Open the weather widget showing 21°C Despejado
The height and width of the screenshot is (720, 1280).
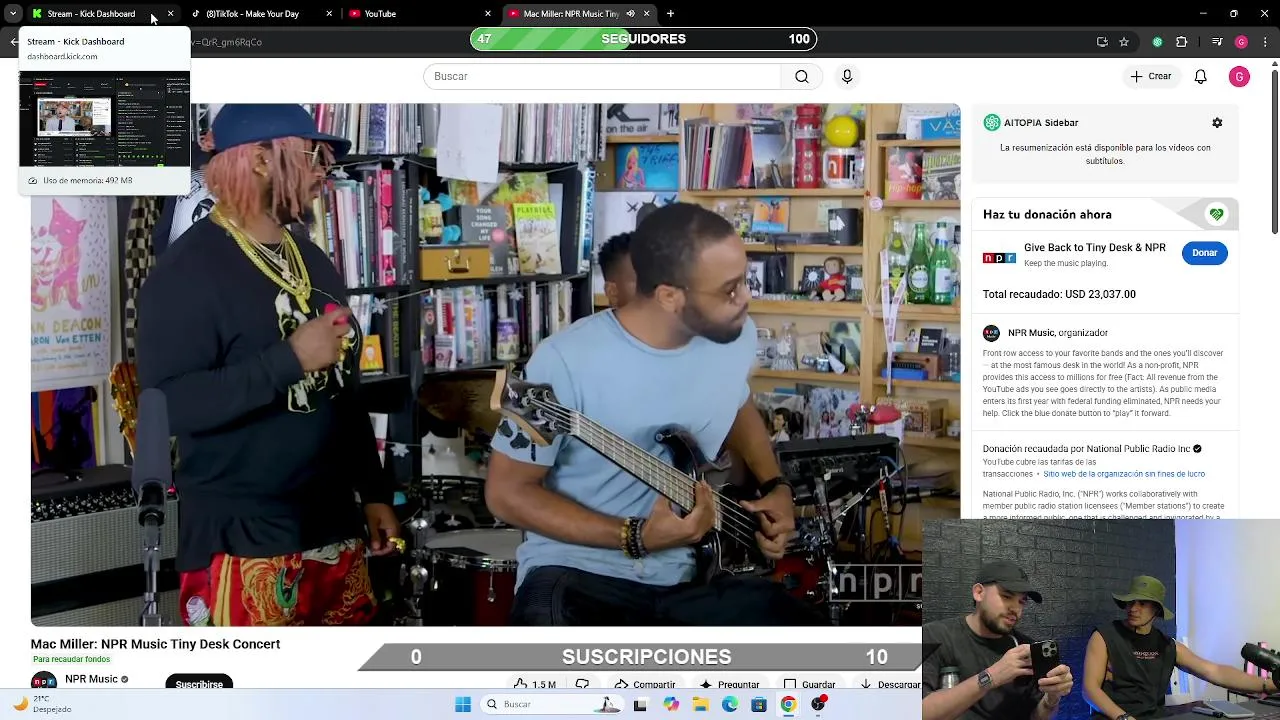click(42, 704)
